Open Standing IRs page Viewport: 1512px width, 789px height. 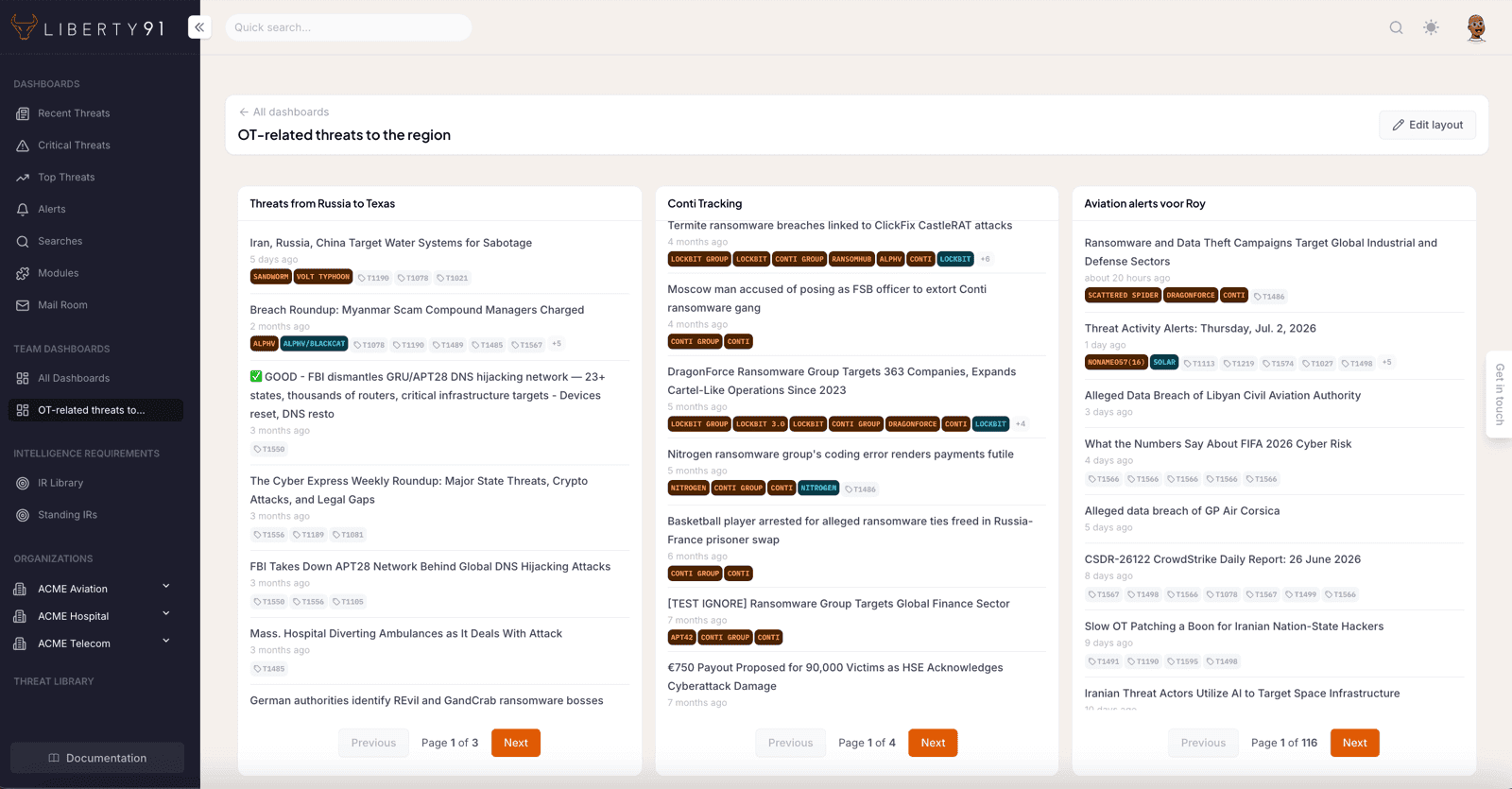67,515
